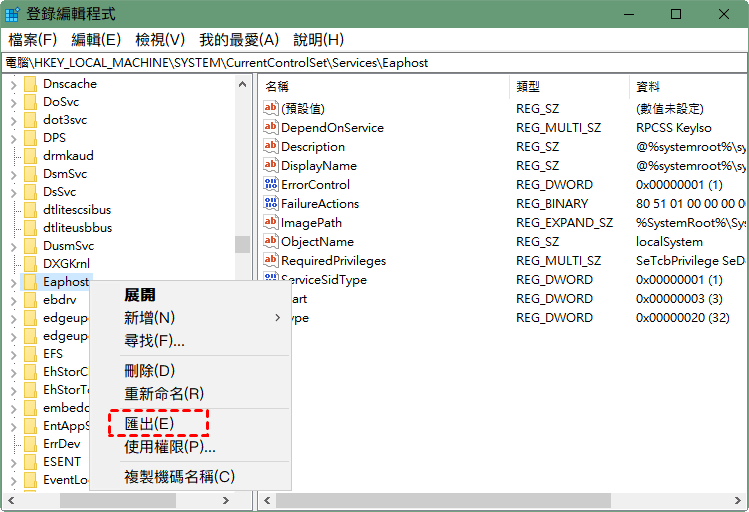The height and width of the screenshot is (512, 749).
Task: Click the ebdrv folder icon
Action: click(30, 300)
